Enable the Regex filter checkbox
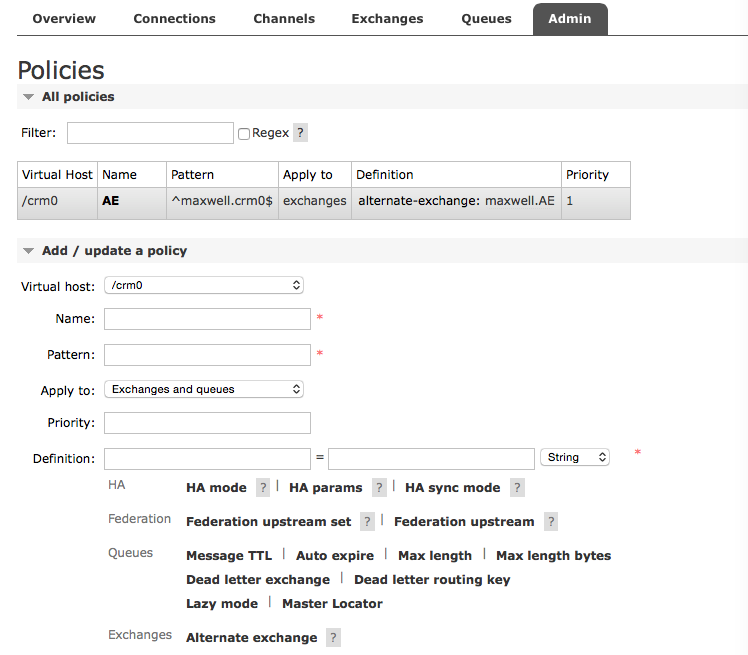748x655 pixels. pyautogui.click(x=244, y=134)
